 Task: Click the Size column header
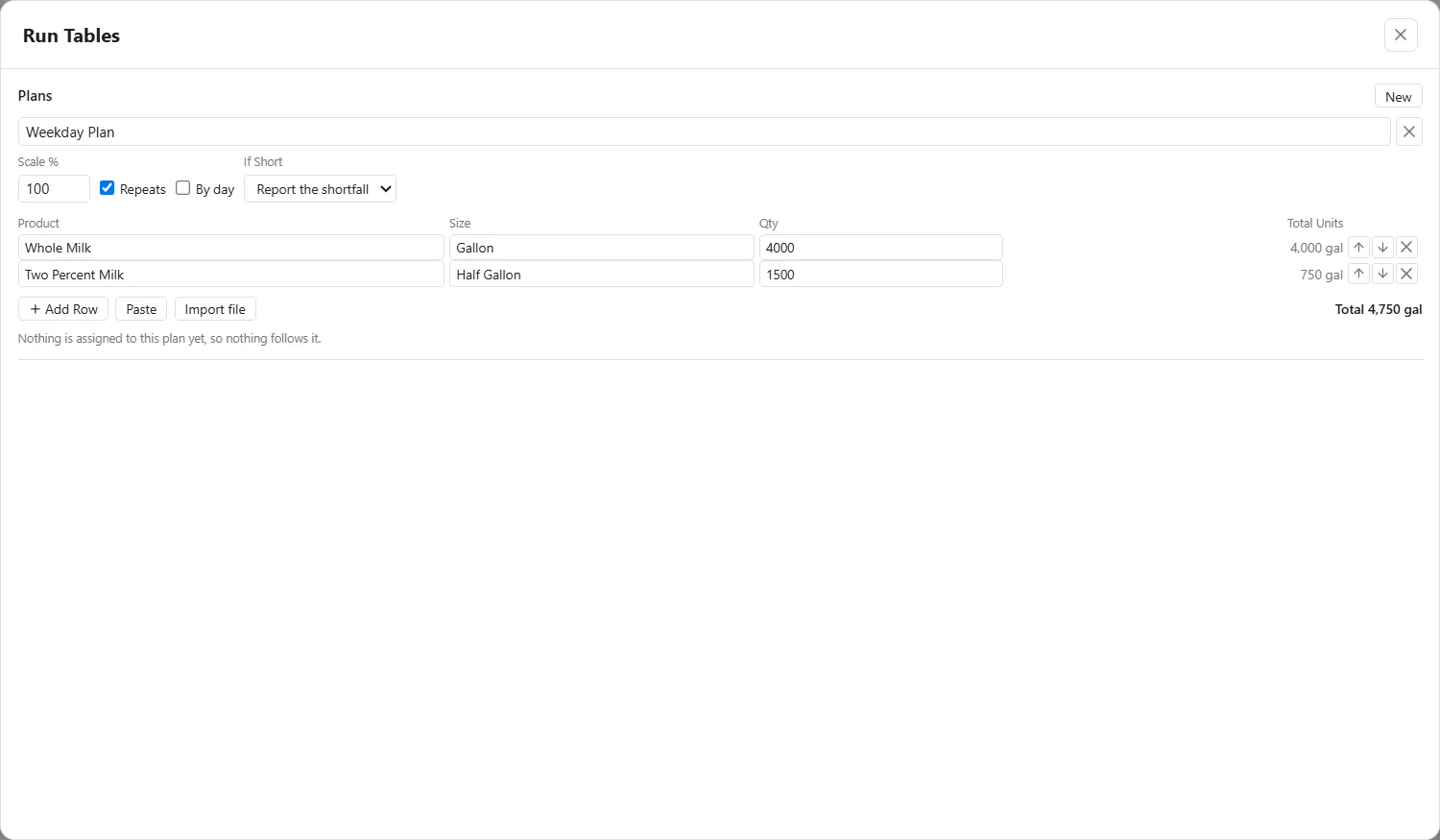pos(460,223)
